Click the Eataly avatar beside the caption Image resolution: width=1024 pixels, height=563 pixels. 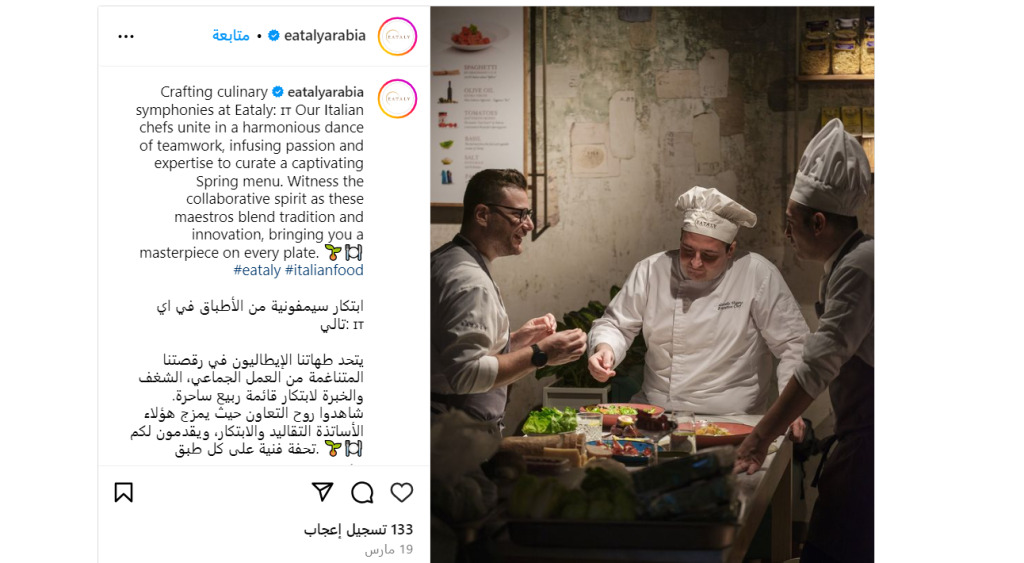(398, 99)
